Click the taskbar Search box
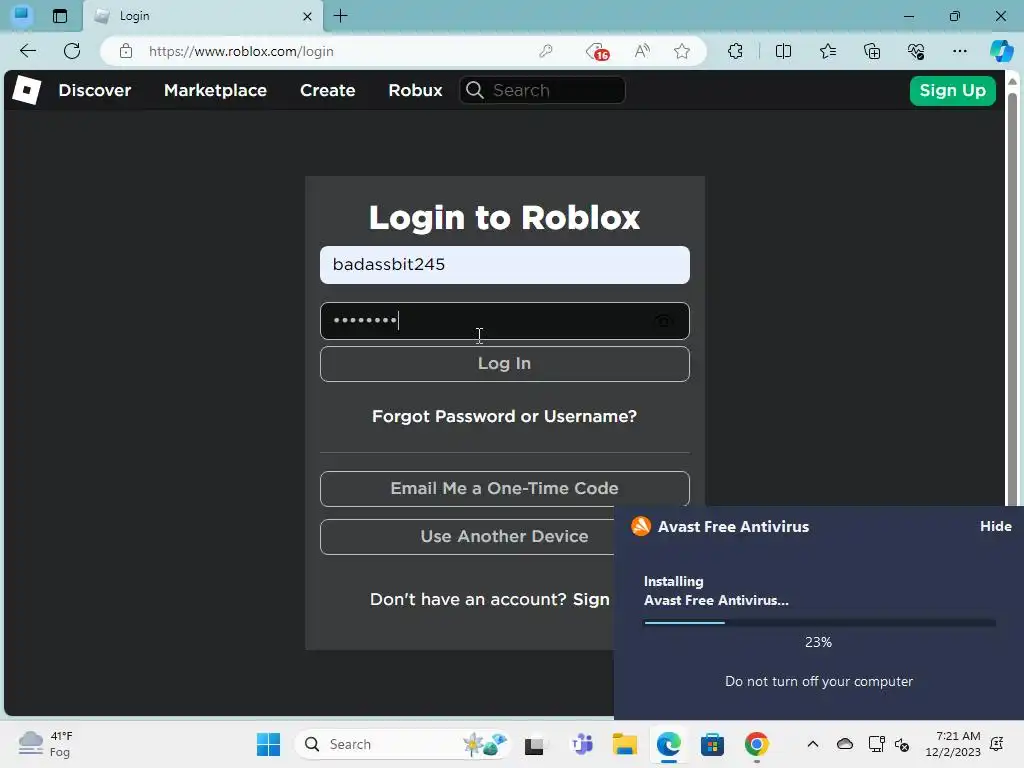The width and height of the screenshot is (1024, 768). [402, 744]
